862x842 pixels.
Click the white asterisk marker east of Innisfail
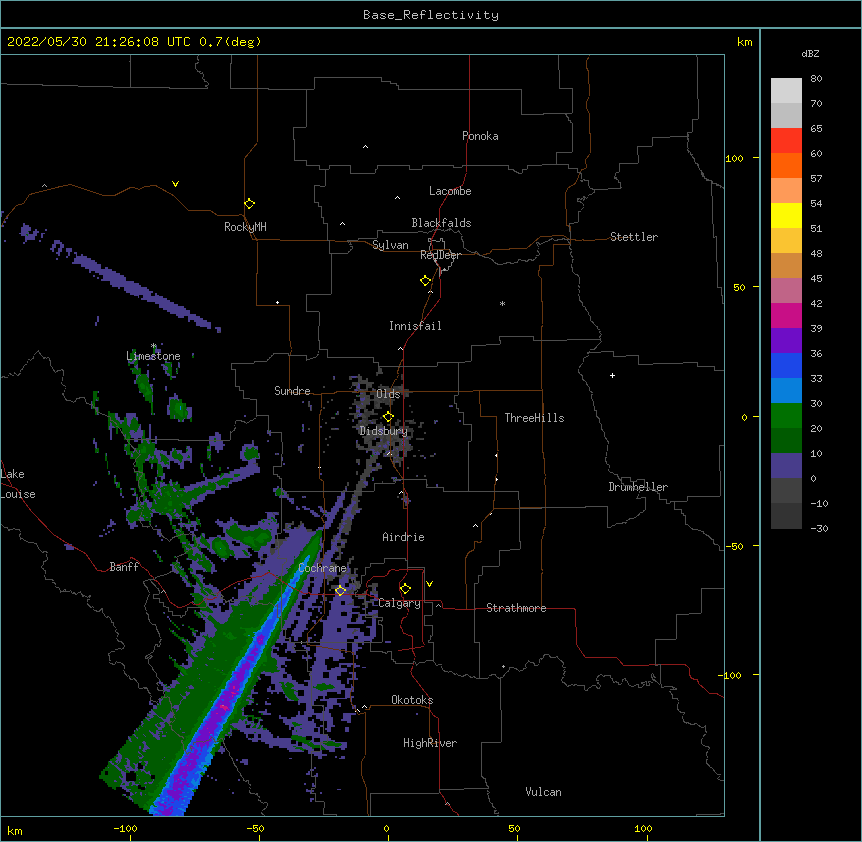pyautogui.click(x=502, y=303)
